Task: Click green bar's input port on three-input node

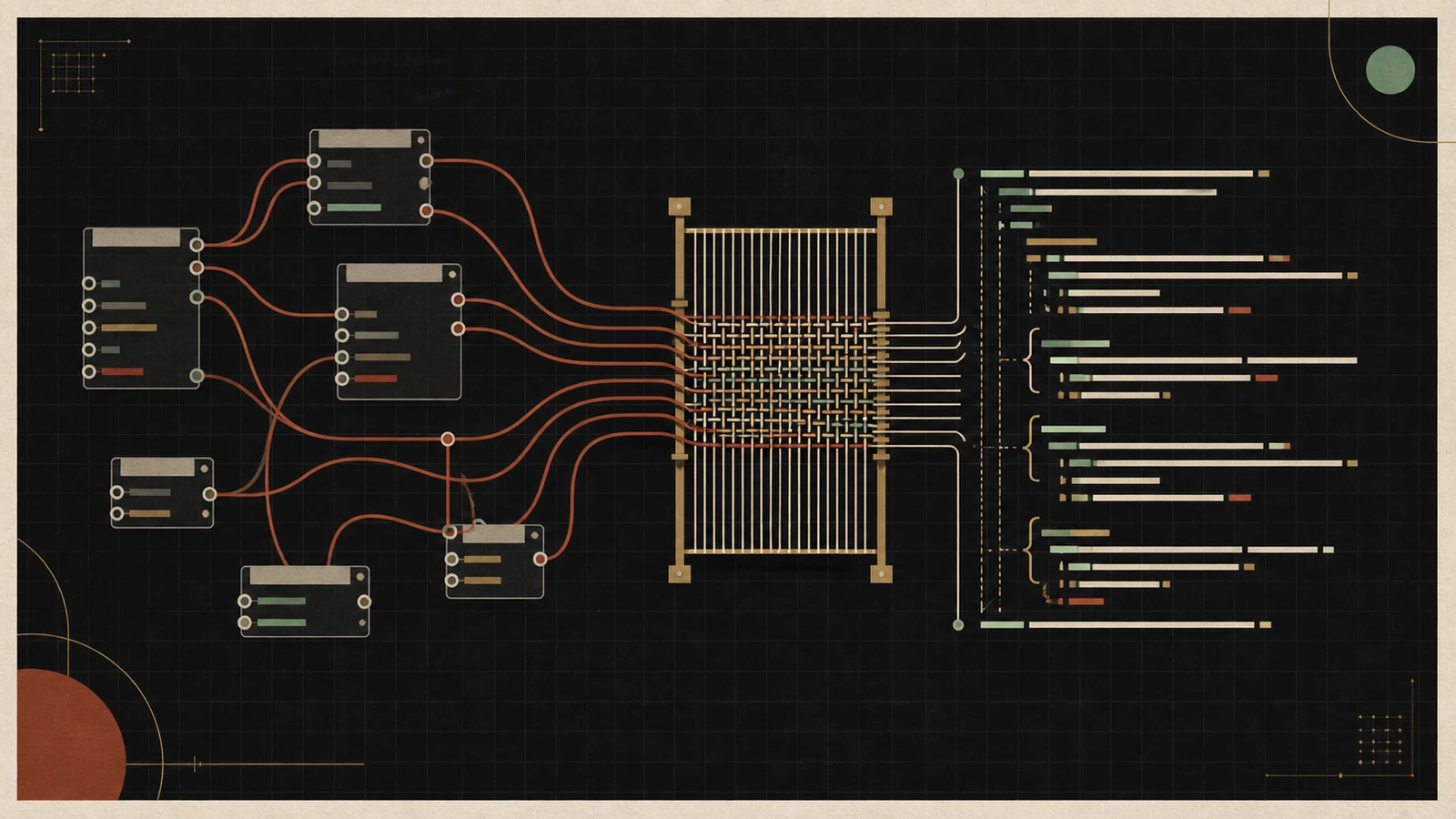Action: [x=314, y=208]
